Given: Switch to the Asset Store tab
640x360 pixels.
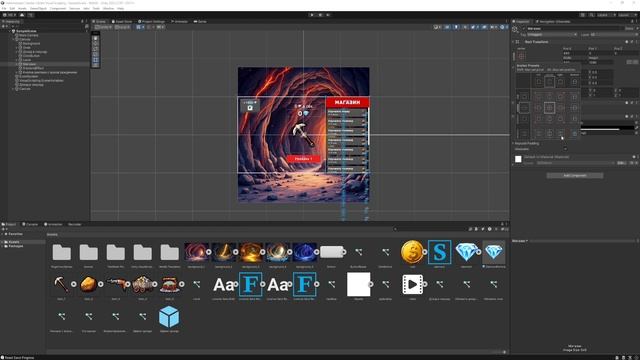Looking at the screenshot, I should pos(122,21).
